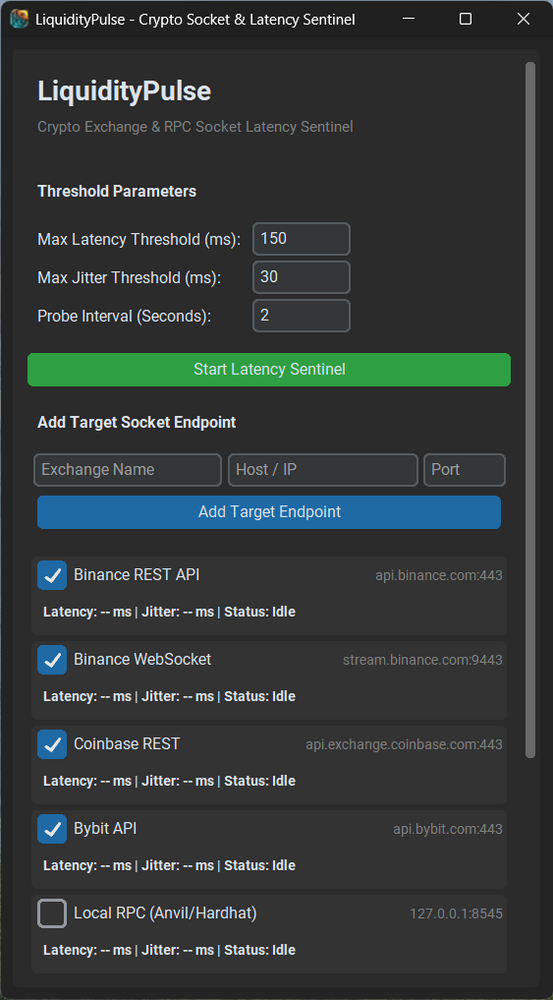The height and width of the screenshot is (1000, 553).
Task: Click the Coinbase REST label
Action: [x=127, y=744]
